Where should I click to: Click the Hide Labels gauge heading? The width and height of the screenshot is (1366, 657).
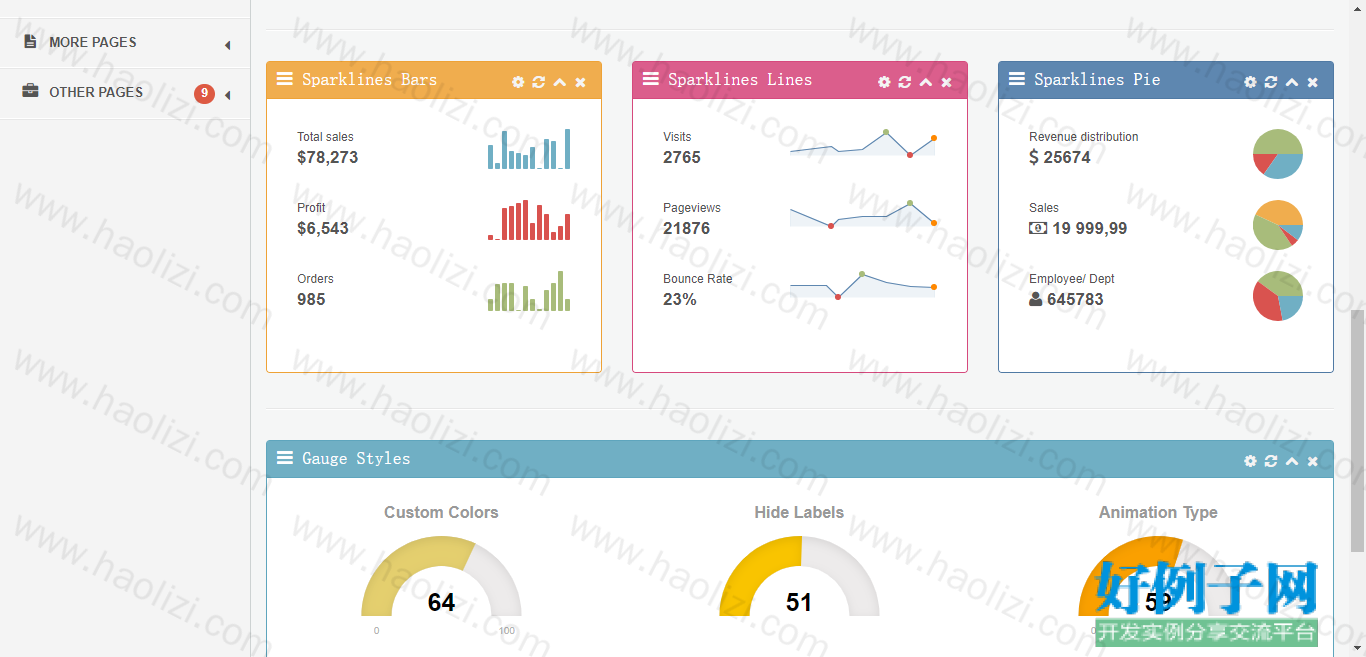pyautogui.click(x=799, y=512)
